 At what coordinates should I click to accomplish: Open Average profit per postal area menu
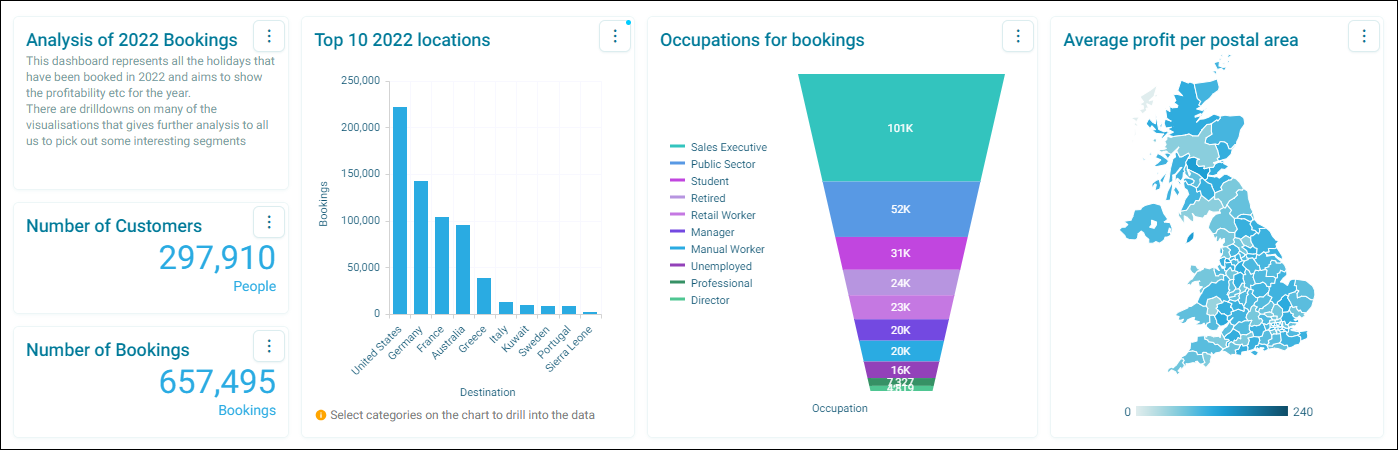click(x=1364, y=36)
